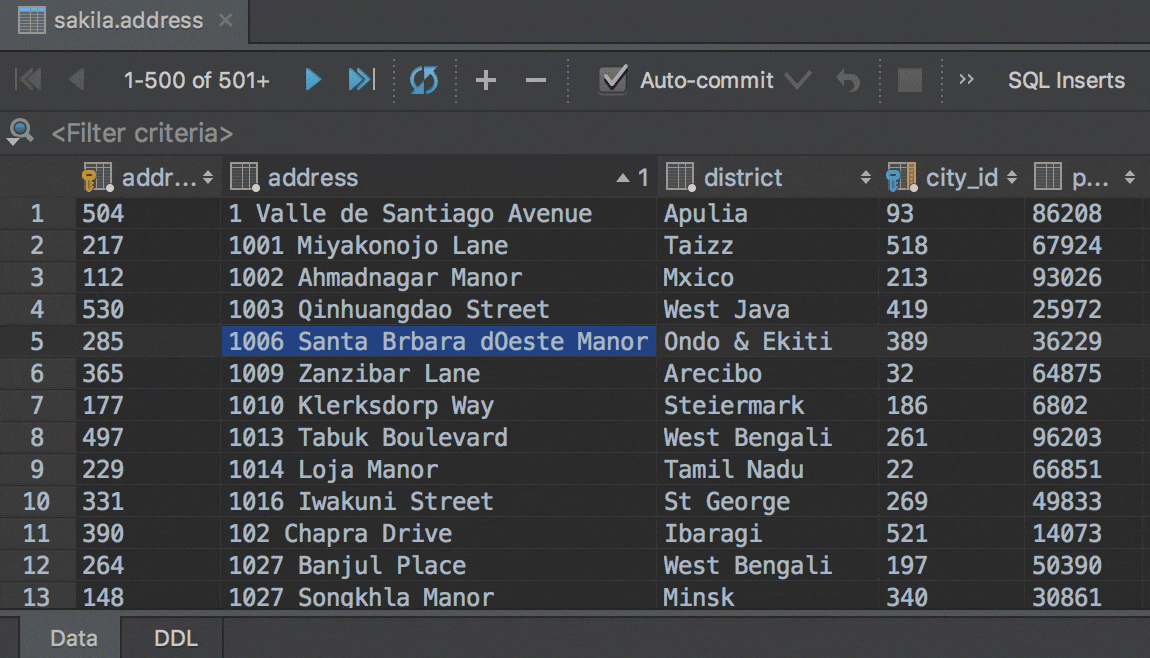Viewport: 1150px width, 658px height.
Task: Click the p... column sort arrows
Action: point(1130,178)
